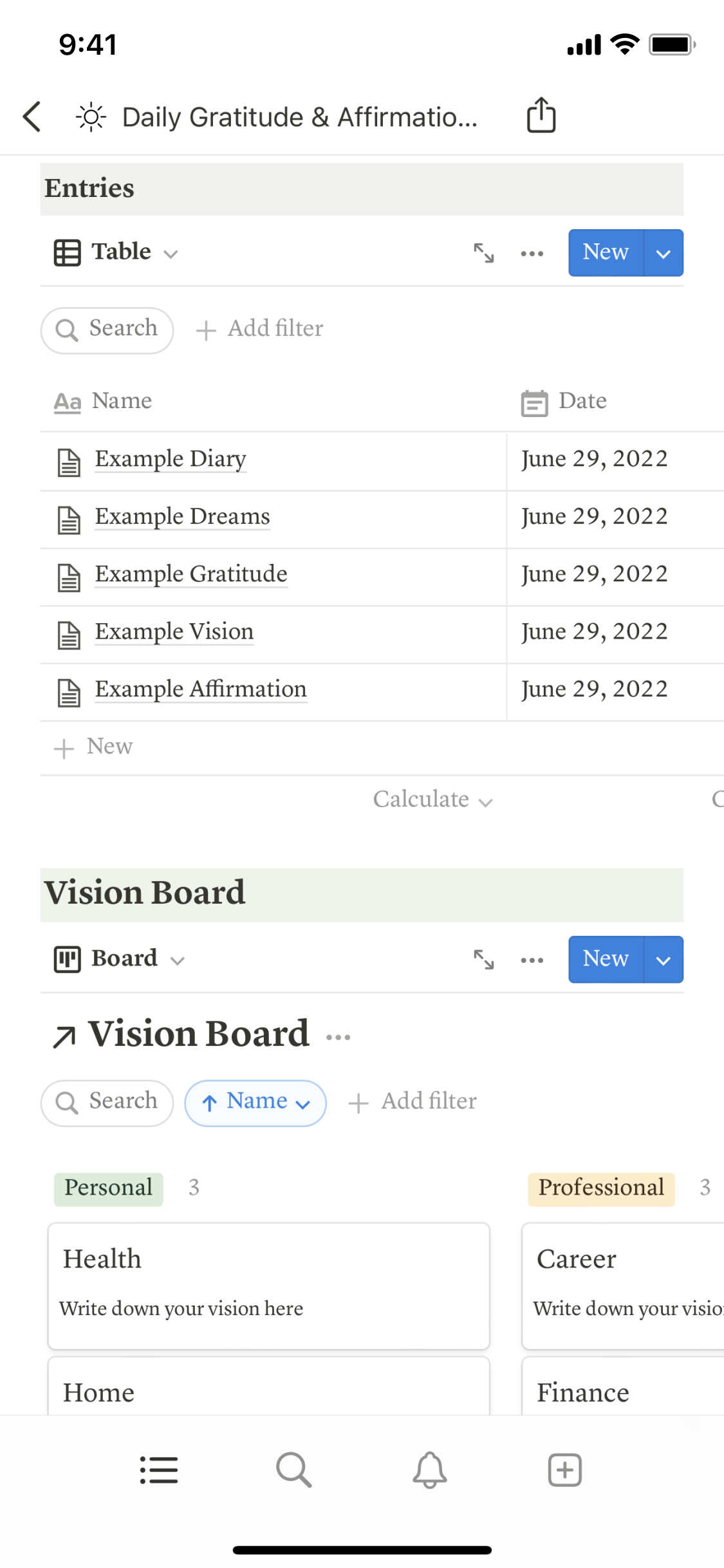This screenshot has height=1568, width=724.
Task: Expand the Name sort dropdown pill
Action: [255, 1103]
